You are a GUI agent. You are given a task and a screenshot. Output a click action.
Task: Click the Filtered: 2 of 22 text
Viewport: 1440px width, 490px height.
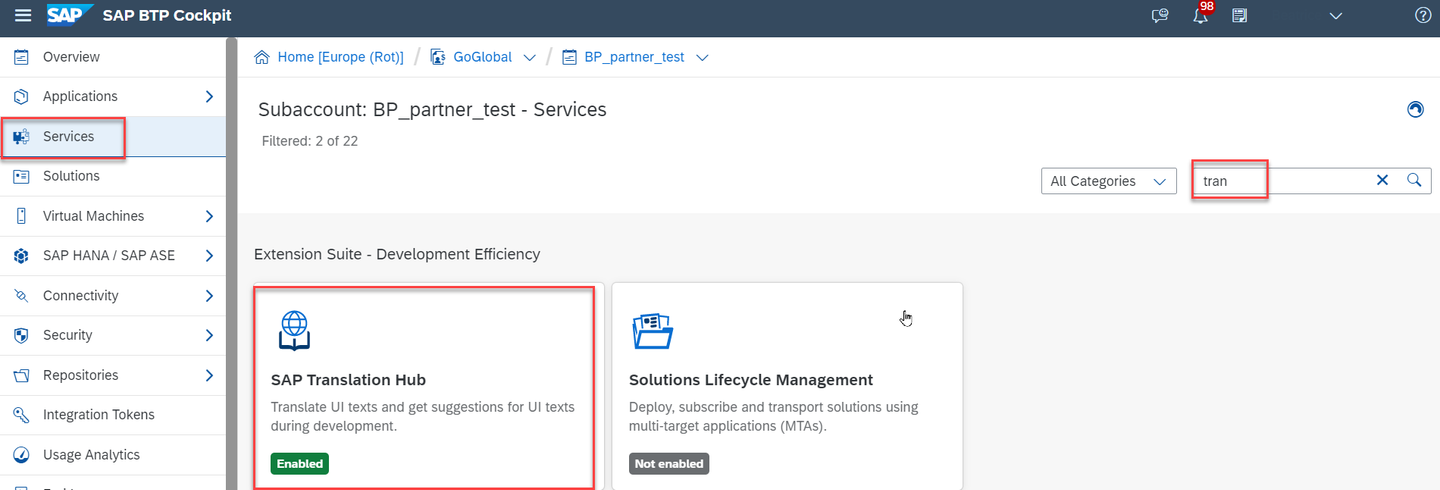point(309,141)
